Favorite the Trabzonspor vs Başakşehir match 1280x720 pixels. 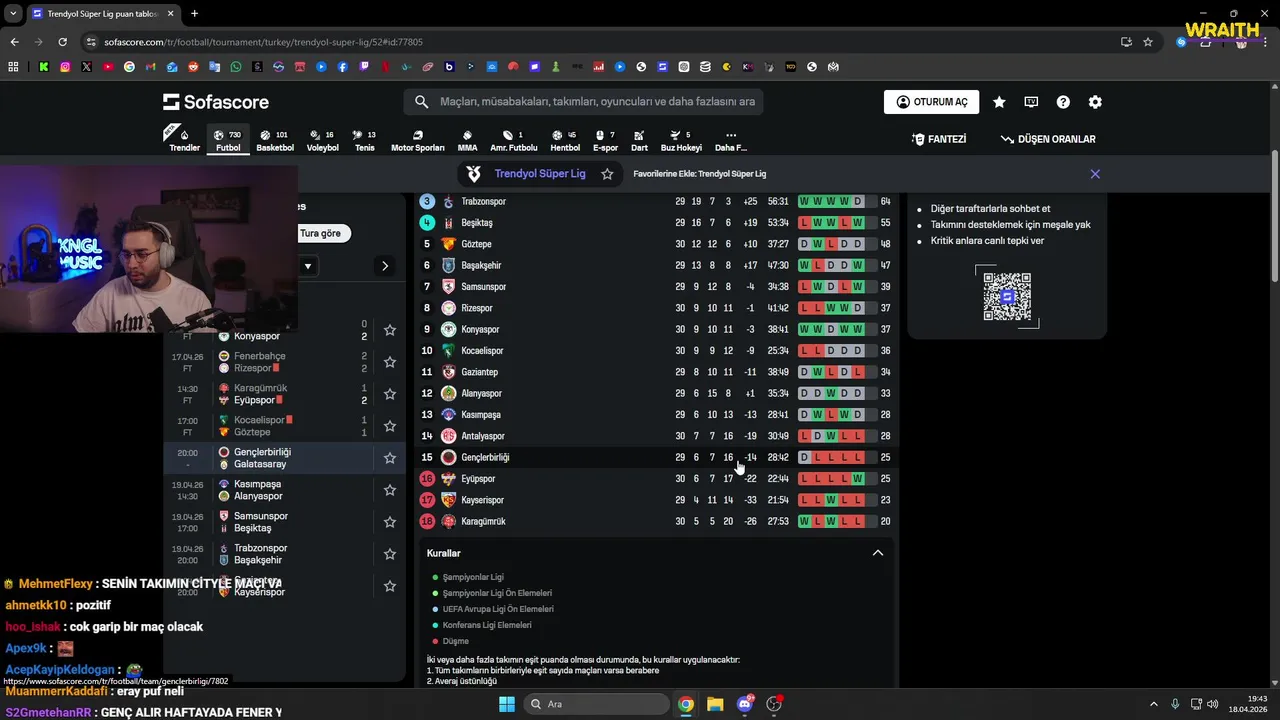coord(390,554)
